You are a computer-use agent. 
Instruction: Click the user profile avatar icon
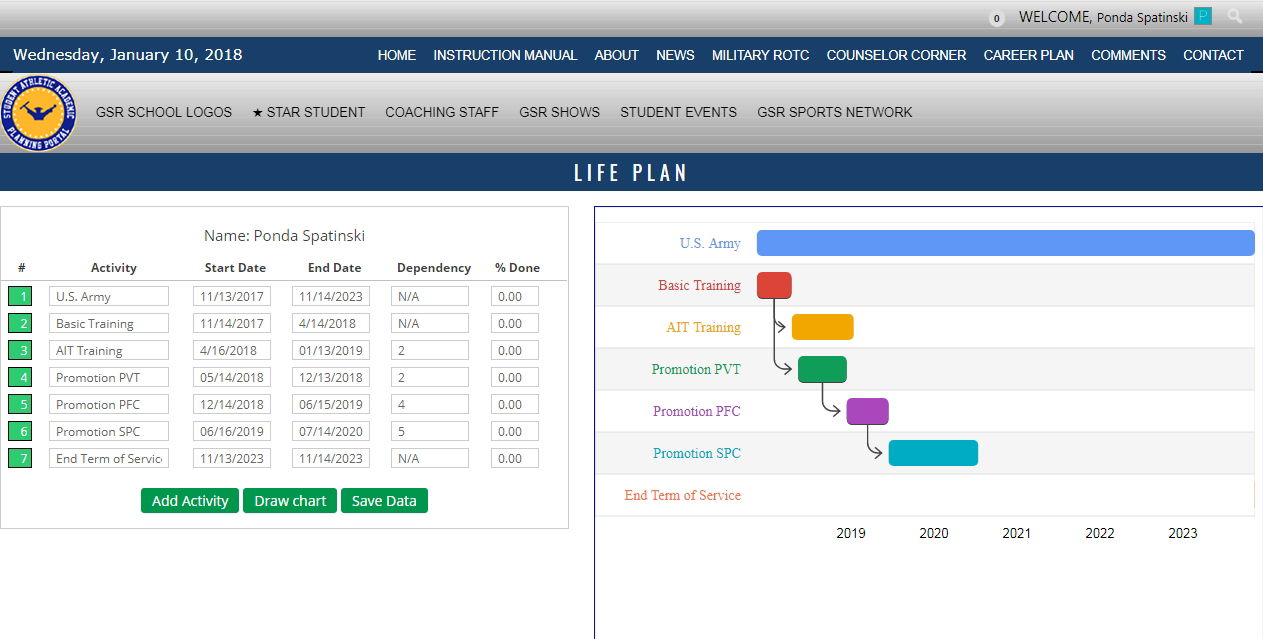(x=1203, y=16)
